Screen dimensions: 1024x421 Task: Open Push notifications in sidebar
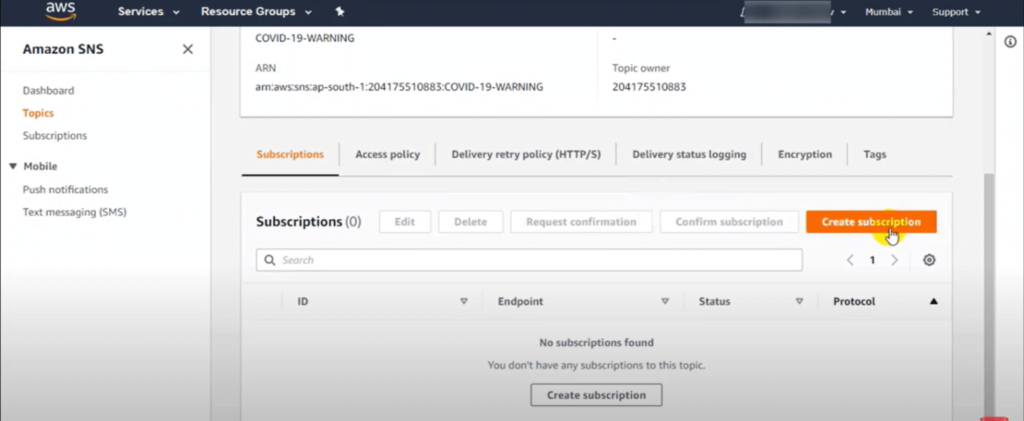65,189
